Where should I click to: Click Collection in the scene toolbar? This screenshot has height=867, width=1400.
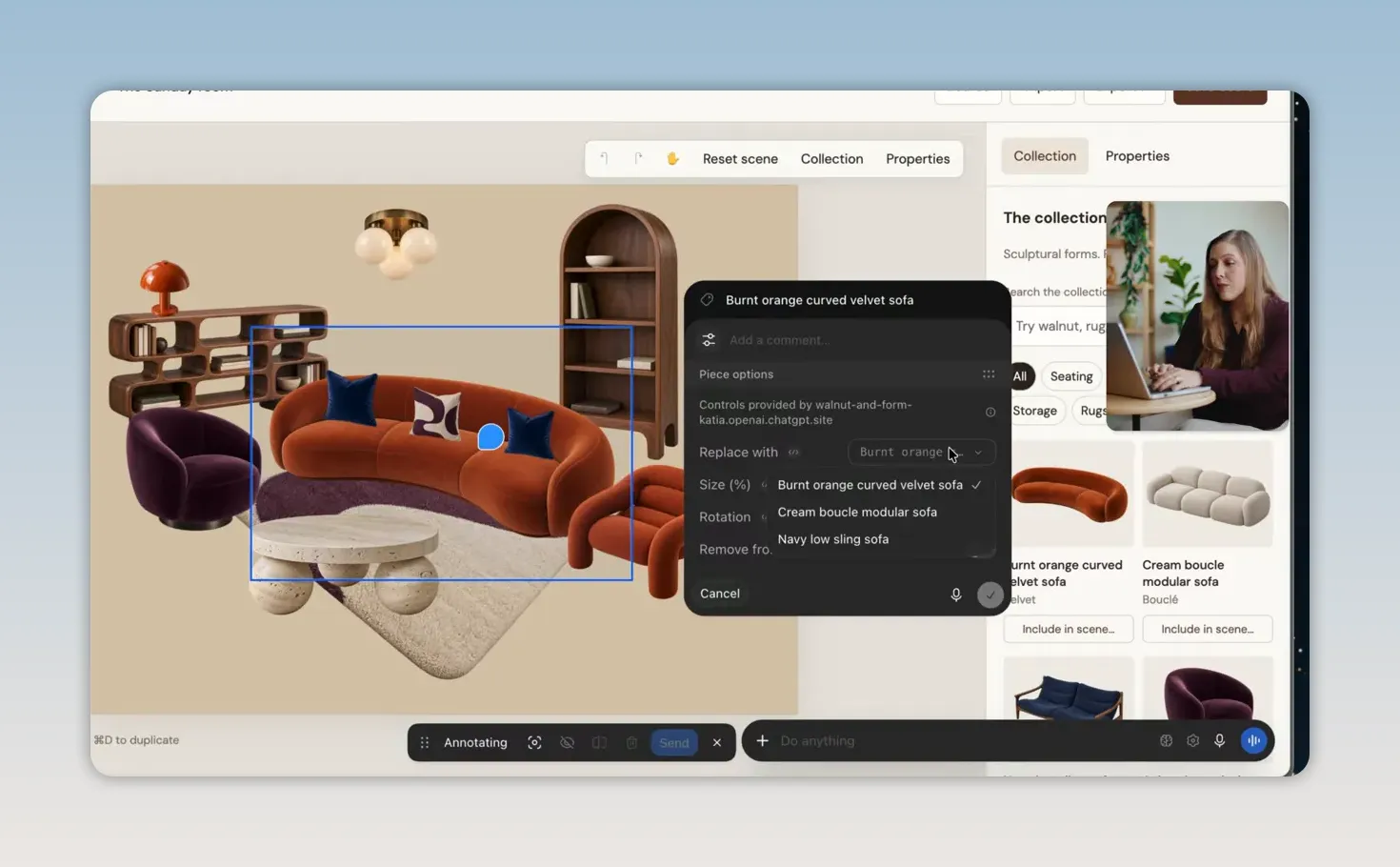(x=831, y=159)
